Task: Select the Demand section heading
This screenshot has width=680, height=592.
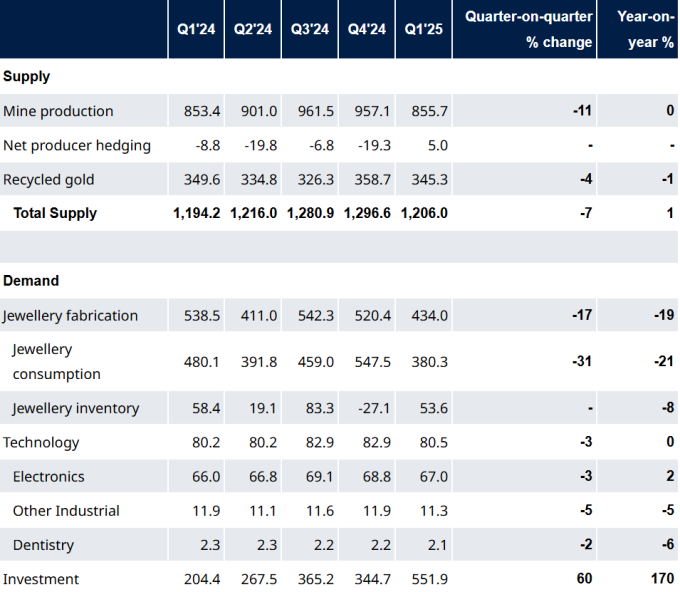Action: [31, 281]
